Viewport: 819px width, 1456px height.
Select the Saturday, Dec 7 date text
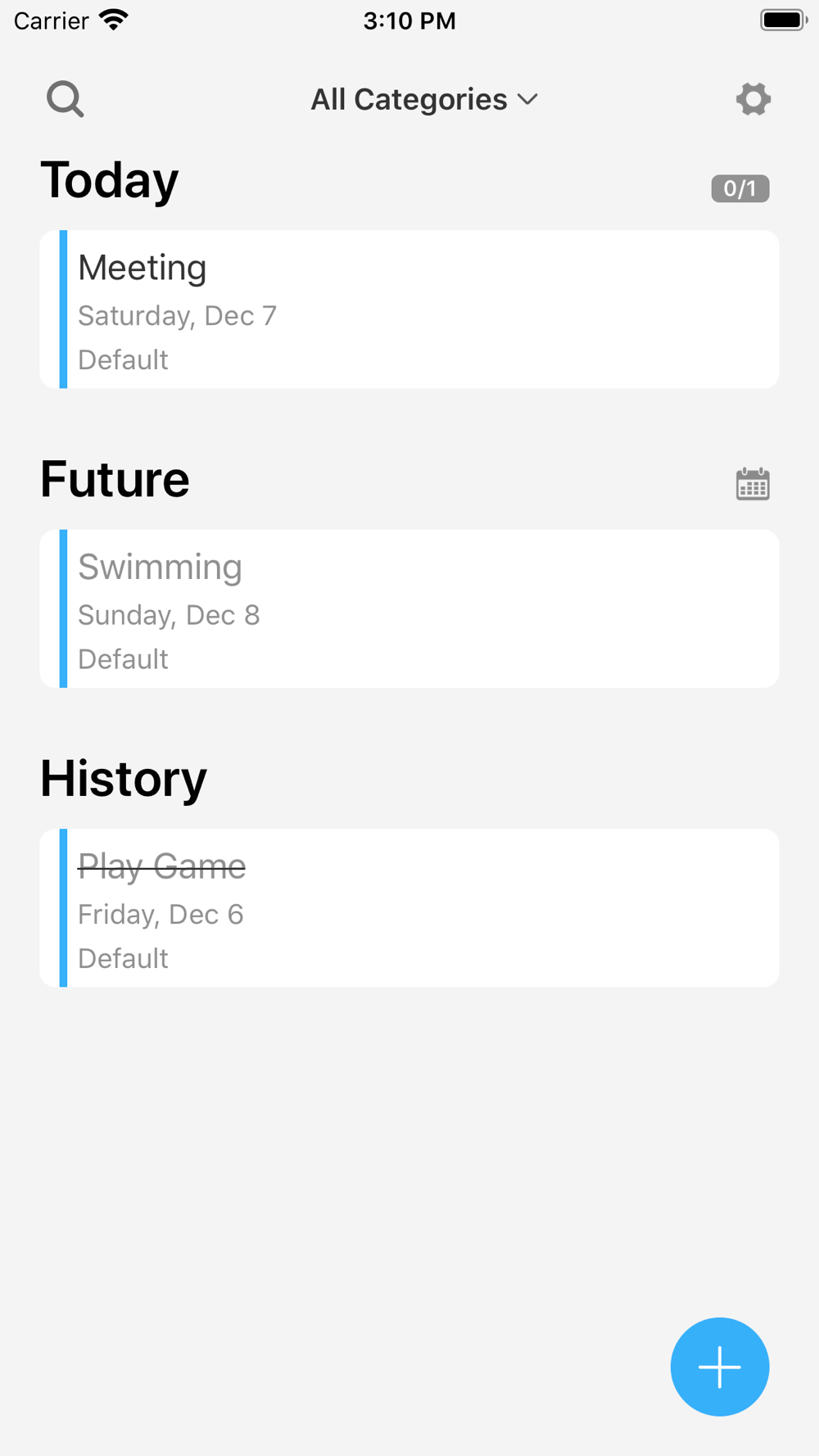tap(177, 315)
